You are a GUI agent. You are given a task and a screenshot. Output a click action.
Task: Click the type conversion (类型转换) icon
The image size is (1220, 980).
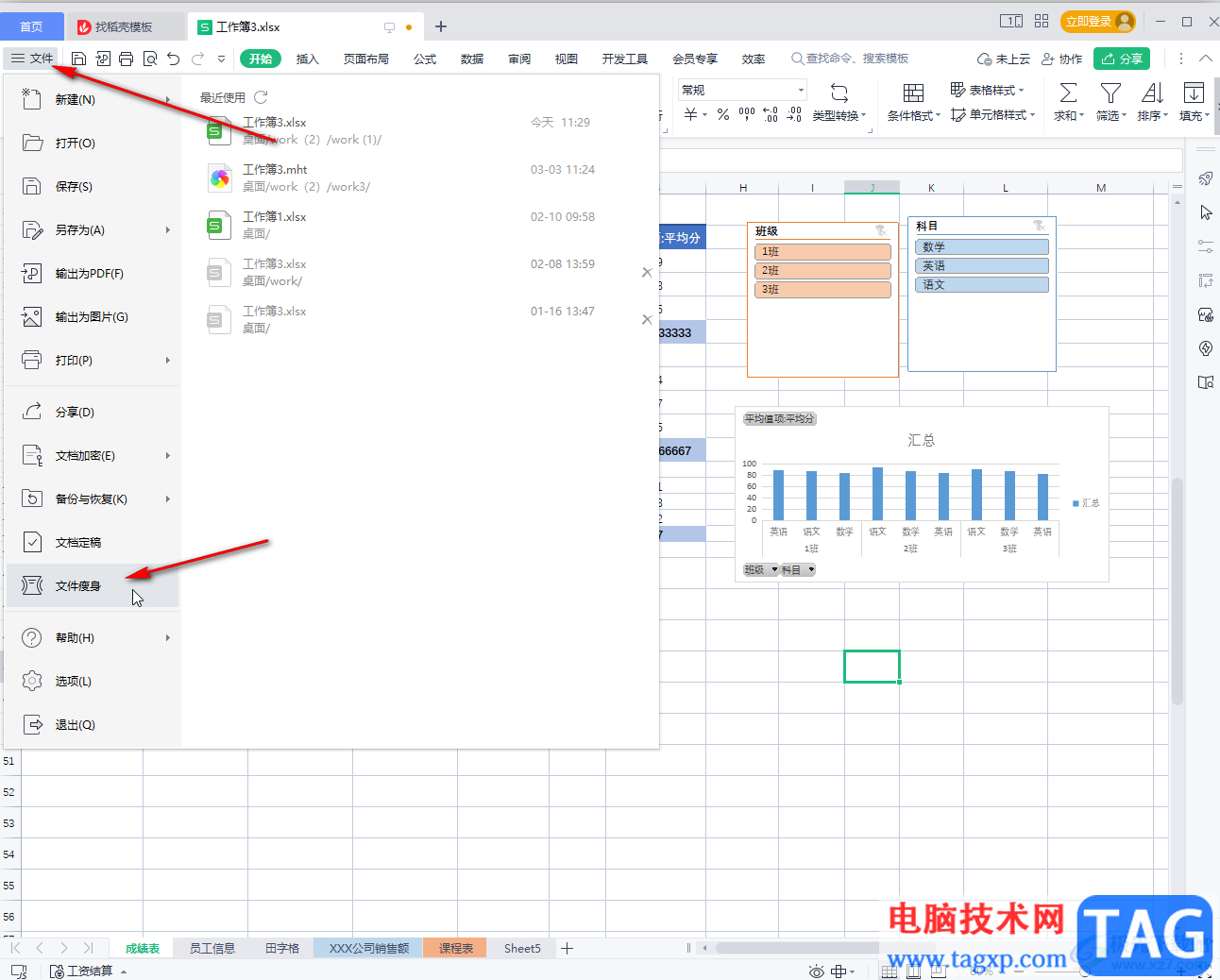pyautogui.click(x=839, y=93)
